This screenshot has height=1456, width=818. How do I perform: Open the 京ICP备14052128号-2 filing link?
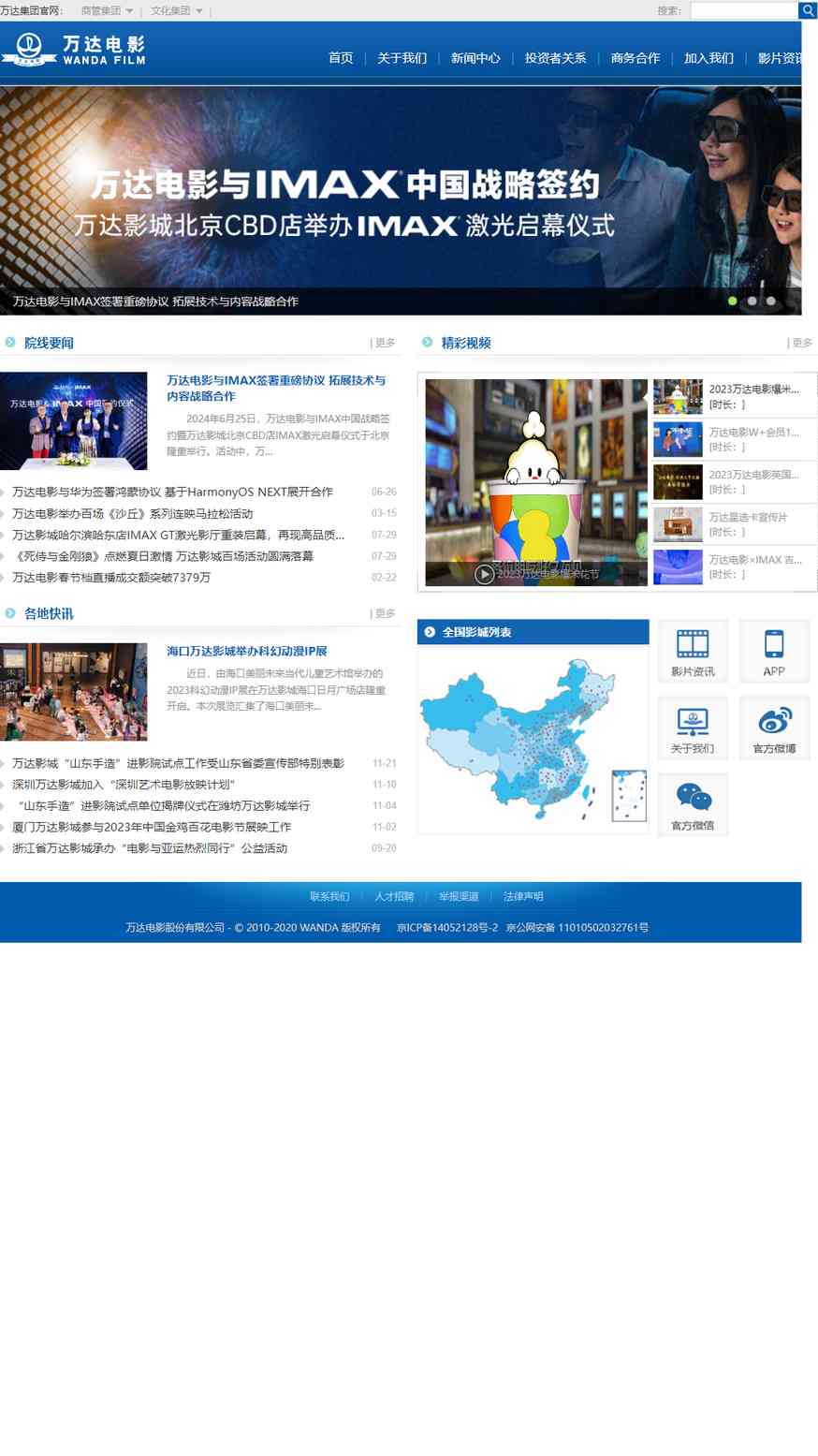(447, 927)
